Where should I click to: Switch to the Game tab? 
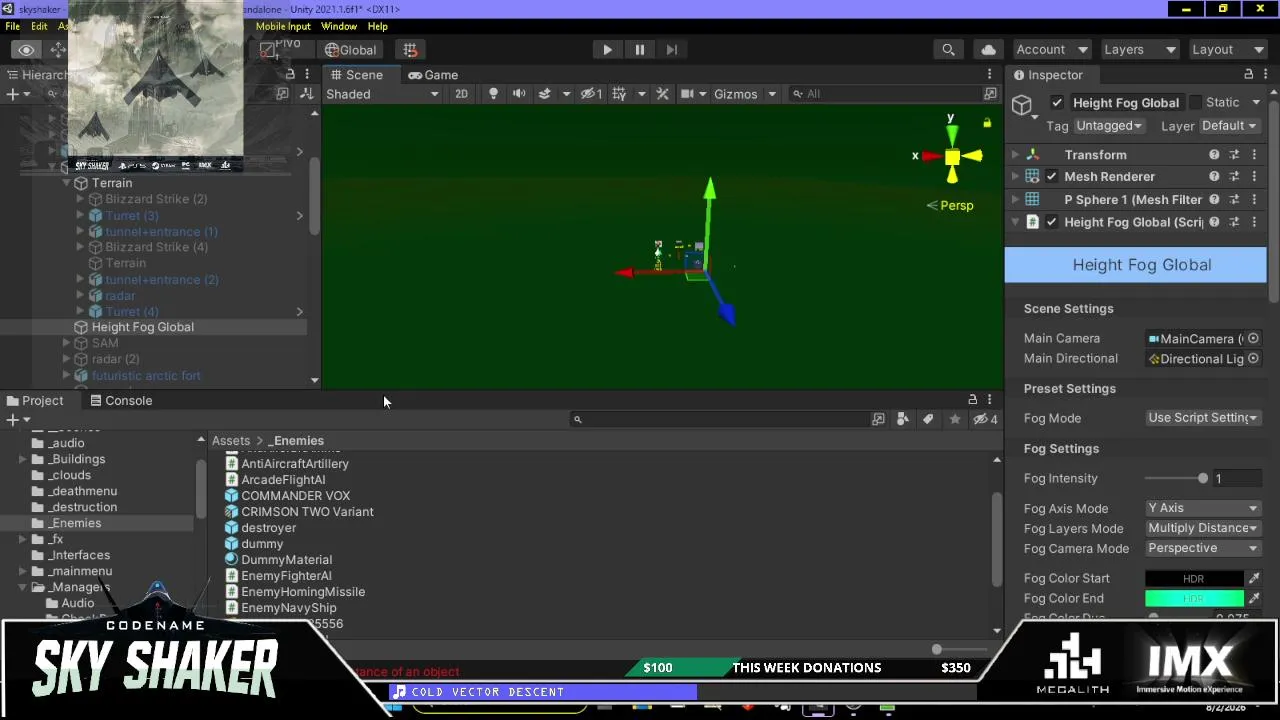tap(432, 75)
